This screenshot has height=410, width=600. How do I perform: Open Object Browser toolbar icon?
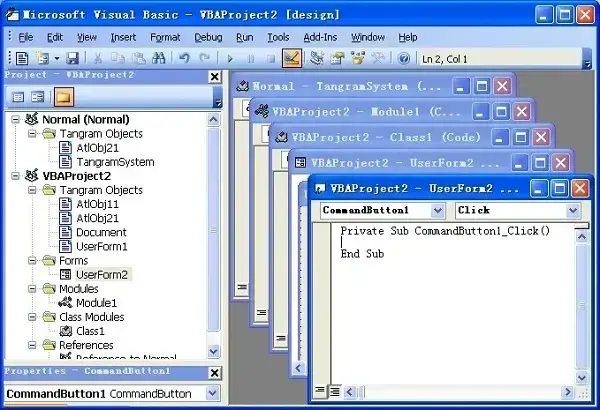[x=358, y=59]
